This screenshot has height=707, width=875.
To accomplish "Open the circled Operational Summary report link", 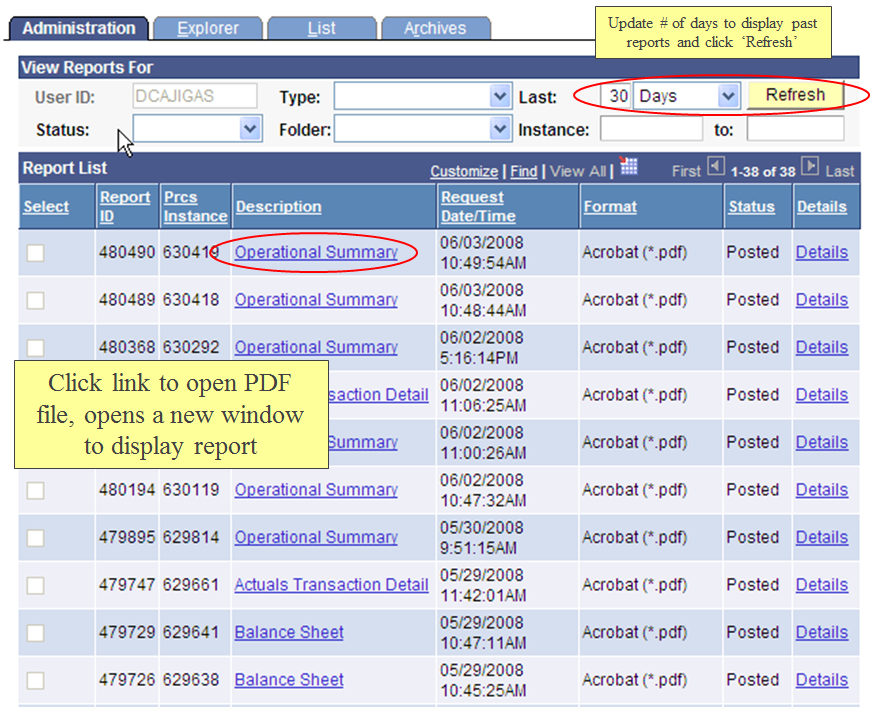I will [x=316, y=253].
